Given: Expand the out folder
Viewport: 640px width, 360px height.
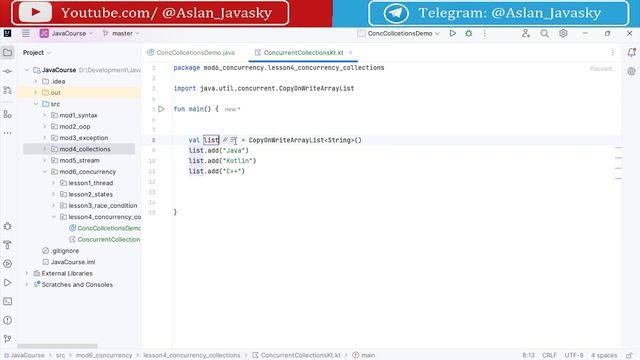Looking at the screenshot, I should tap(36, 93).
